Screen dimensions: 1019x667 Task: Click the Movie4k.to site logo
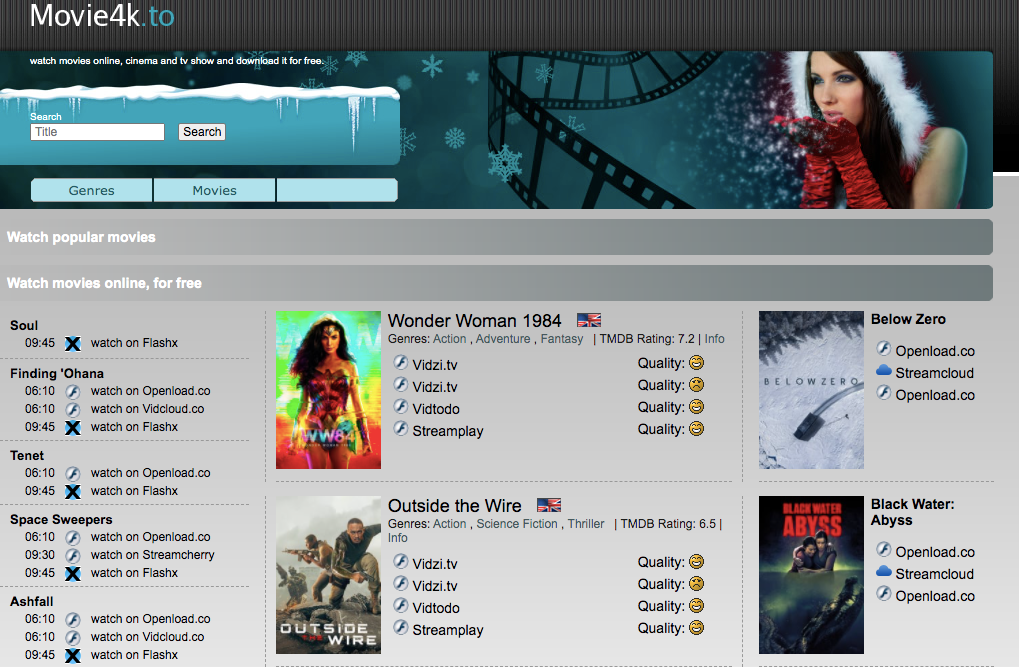click(x=102, y=16)
